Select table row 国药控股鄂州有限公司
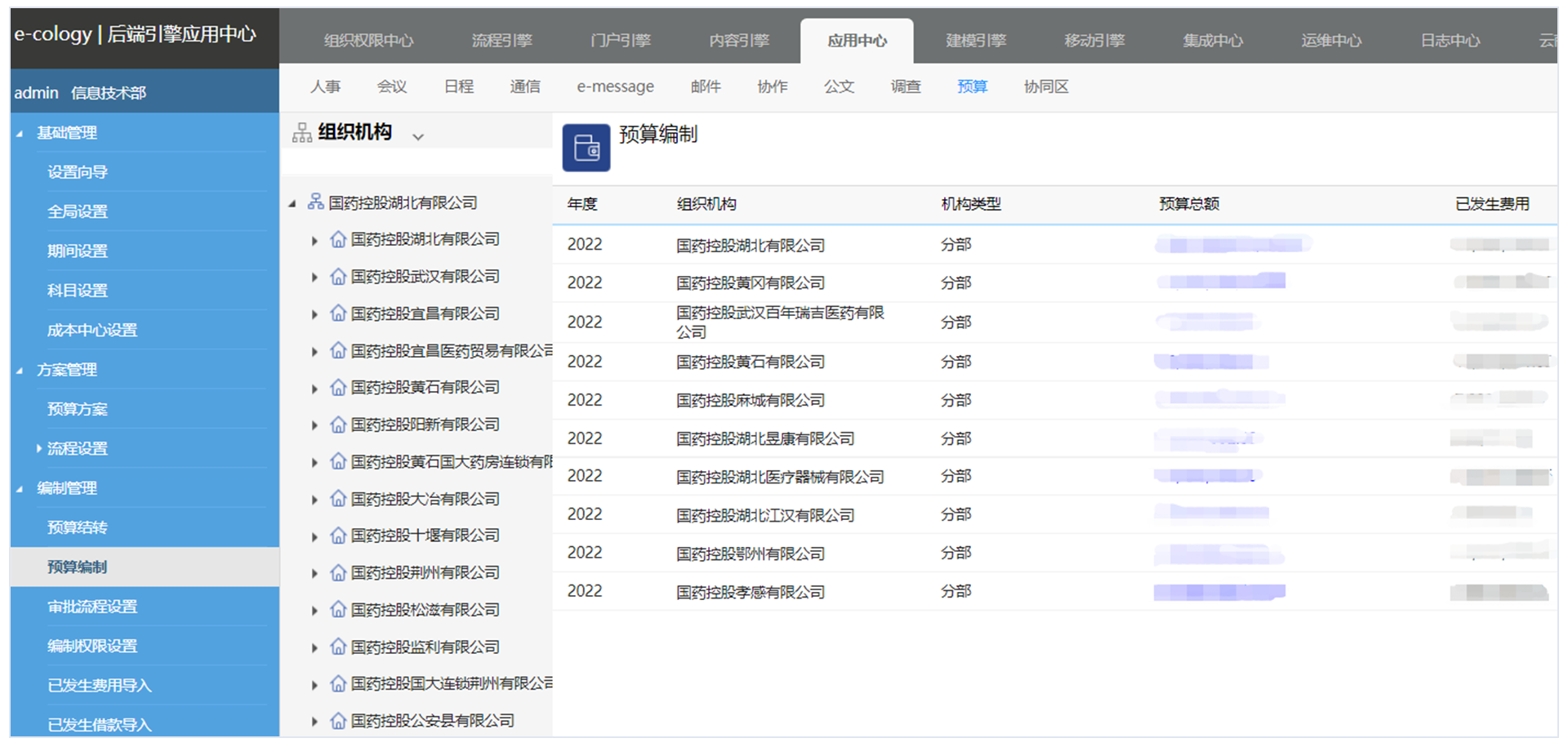 (1055, 554)
